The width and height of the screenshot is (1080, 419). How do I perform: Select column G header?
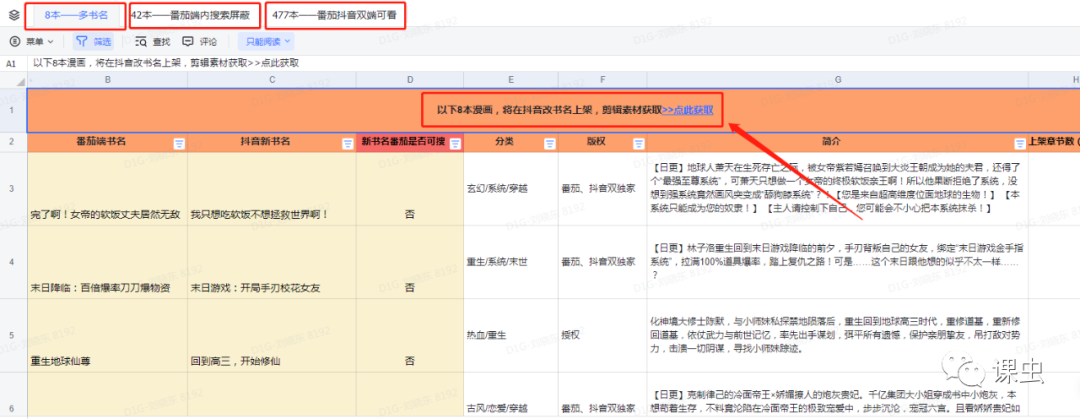point(838,80)
